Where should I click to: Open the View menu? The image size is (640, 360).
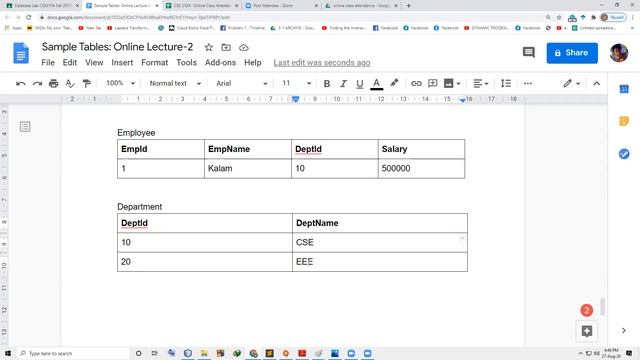point(94,62)
